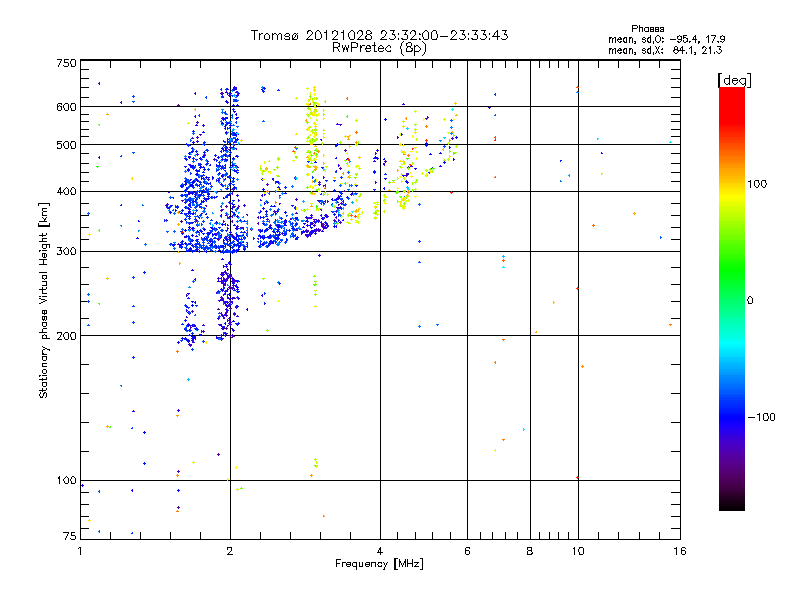This screenshot has width=800, height=600.
Task: Click y-axis tick label '750'
Action: [x=66, y=63]
